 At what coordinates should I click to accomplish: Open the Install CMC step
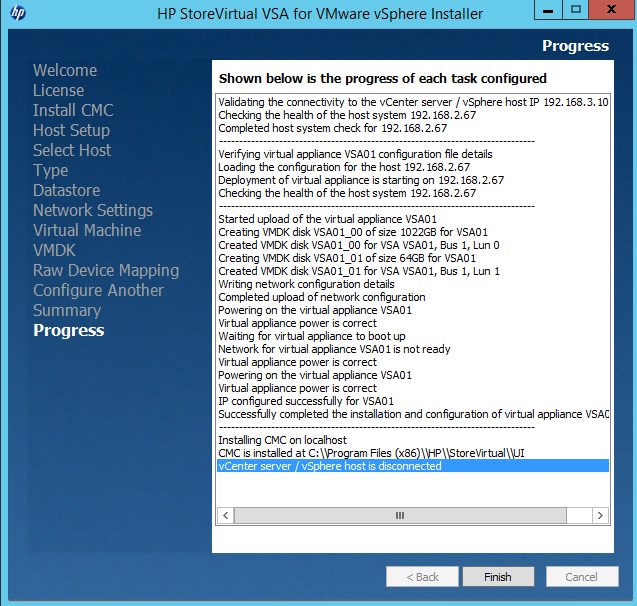73,110
